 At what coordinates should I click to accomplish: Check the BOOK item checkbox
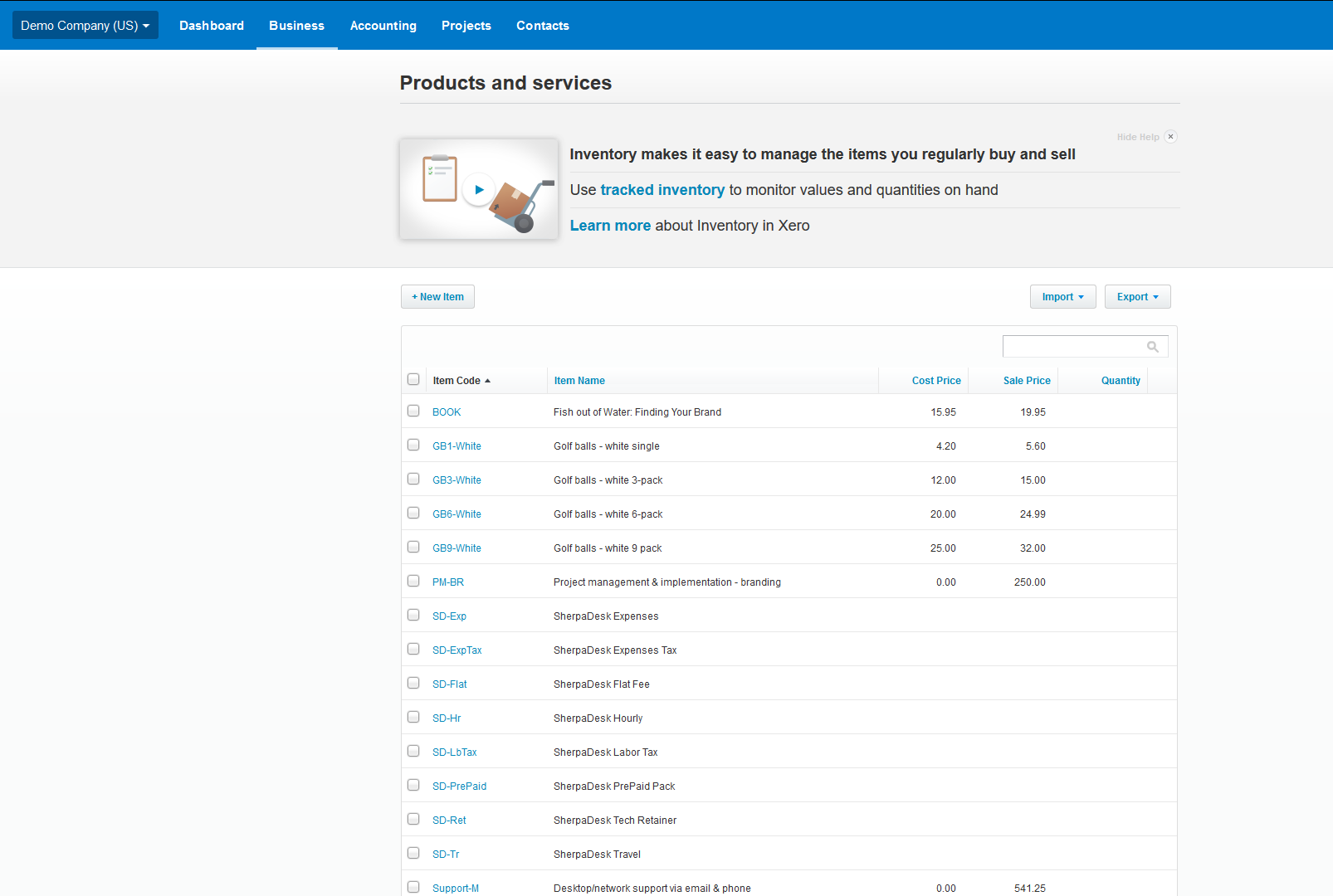point(413,411)
